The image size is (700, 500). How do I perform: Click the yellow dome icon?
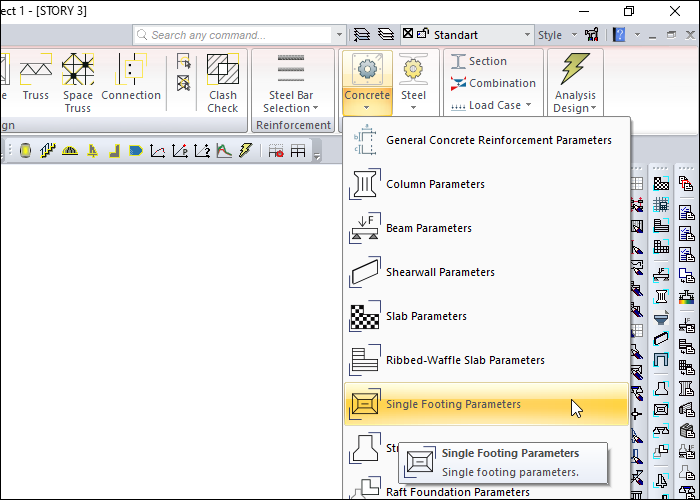[70, 151]
